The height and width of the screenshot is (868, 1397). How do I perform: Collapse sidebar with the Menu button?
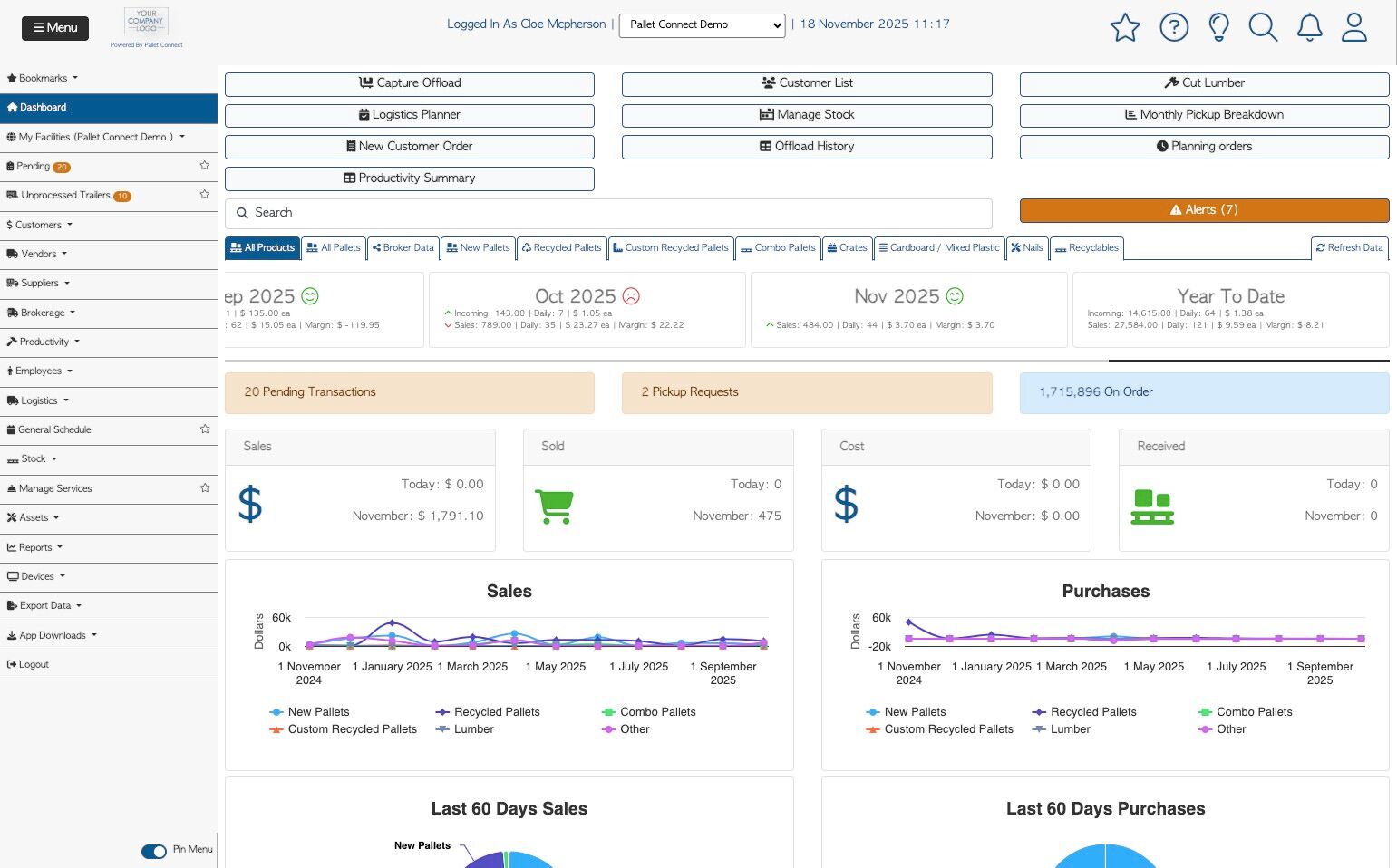[x=55, y=28]
